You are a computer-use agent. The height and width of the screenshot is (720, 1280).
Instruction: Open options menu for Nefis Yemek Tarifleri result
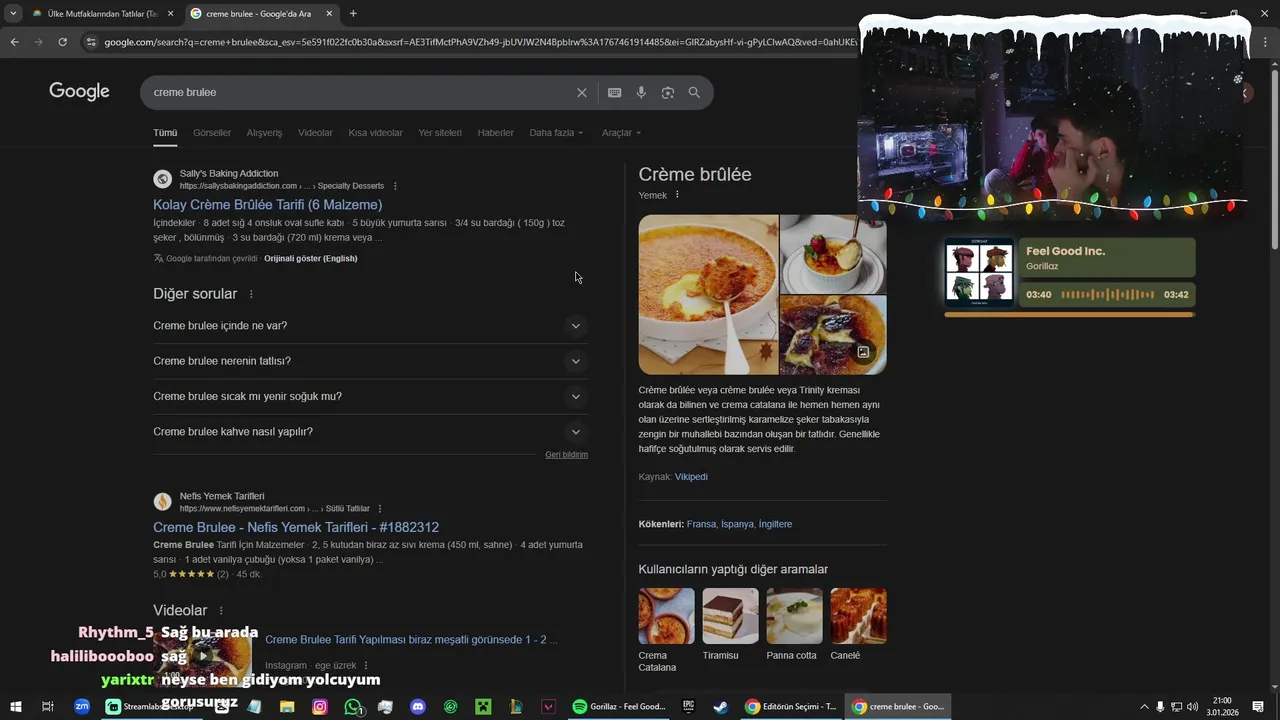[x=380, y=509]
